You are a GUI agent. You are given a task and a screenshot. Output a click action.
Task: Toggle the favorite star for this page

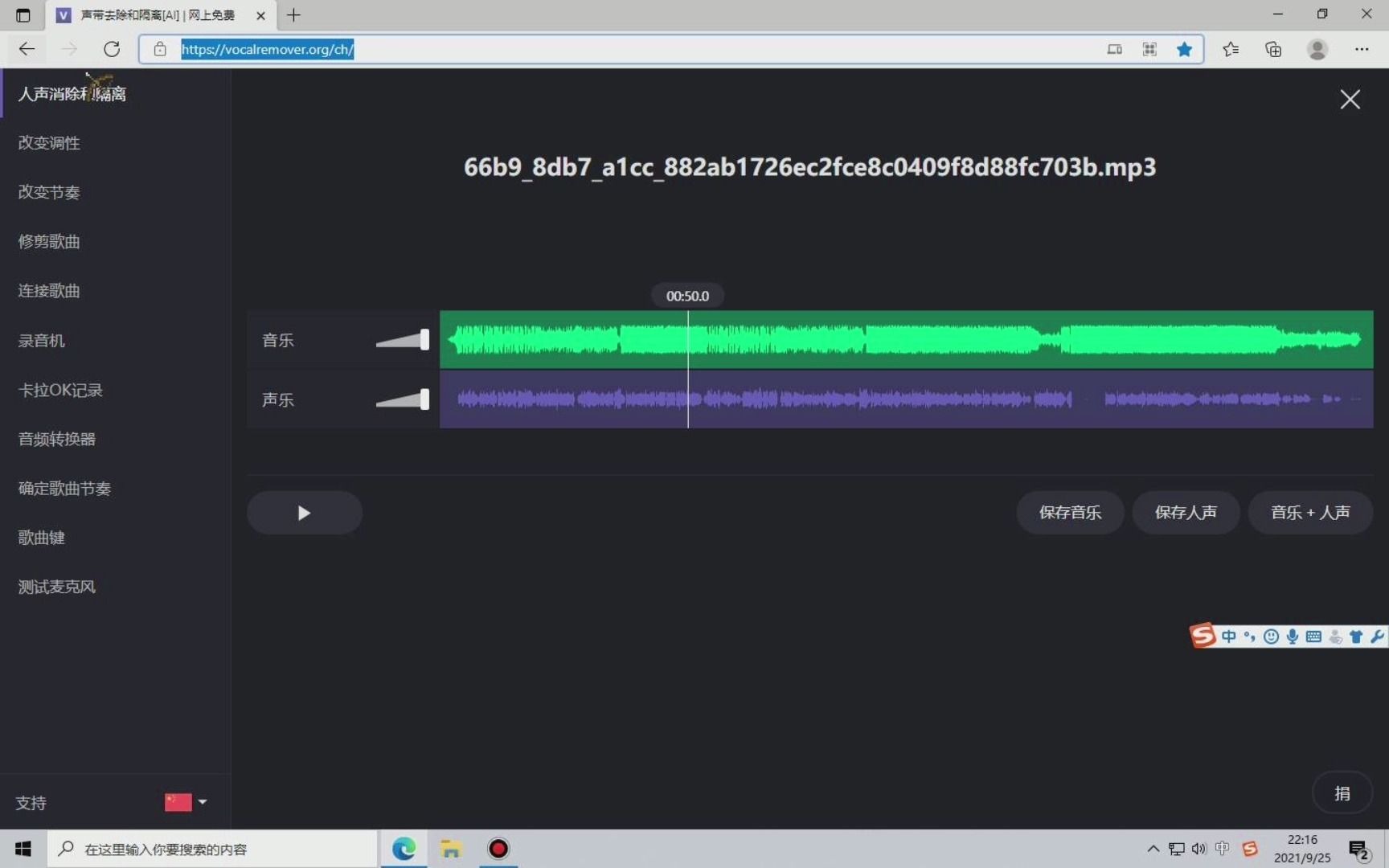coord(1184,49)
